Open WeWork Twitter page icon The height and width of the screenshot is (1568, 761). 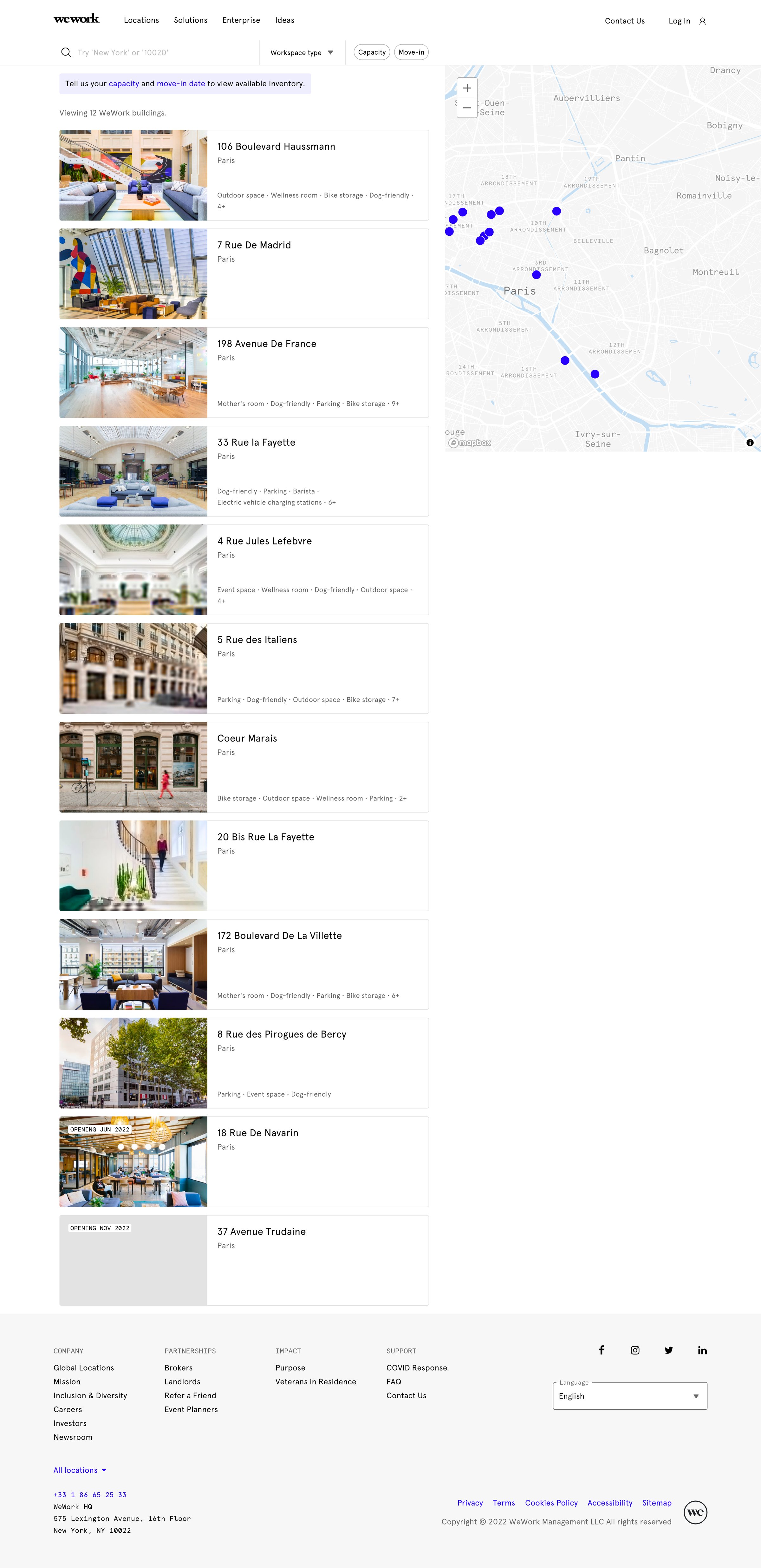tap(668, 1350)
